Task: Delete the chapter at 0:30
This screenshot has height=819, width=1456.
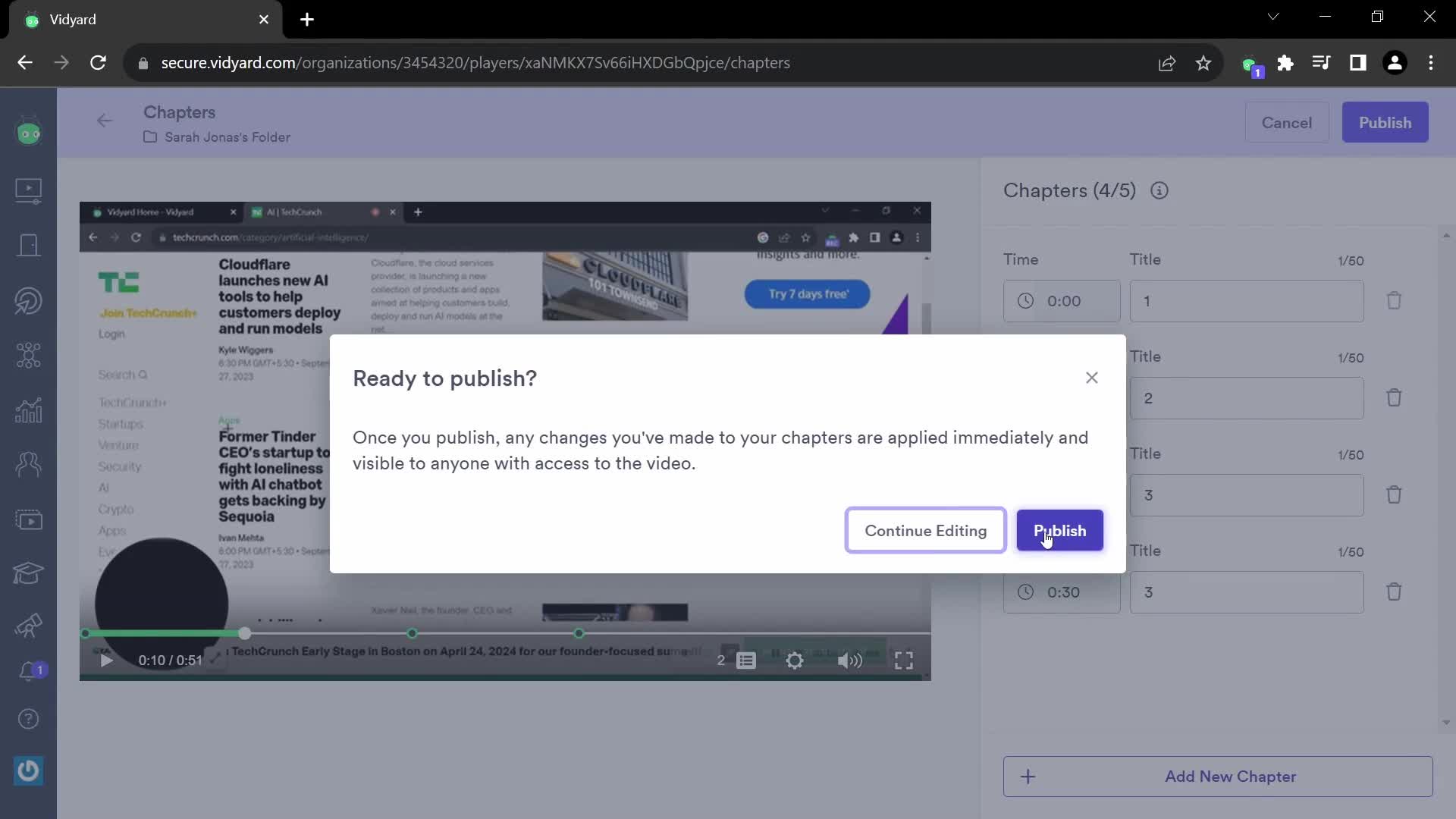Action: click(x=1394, y=592)
